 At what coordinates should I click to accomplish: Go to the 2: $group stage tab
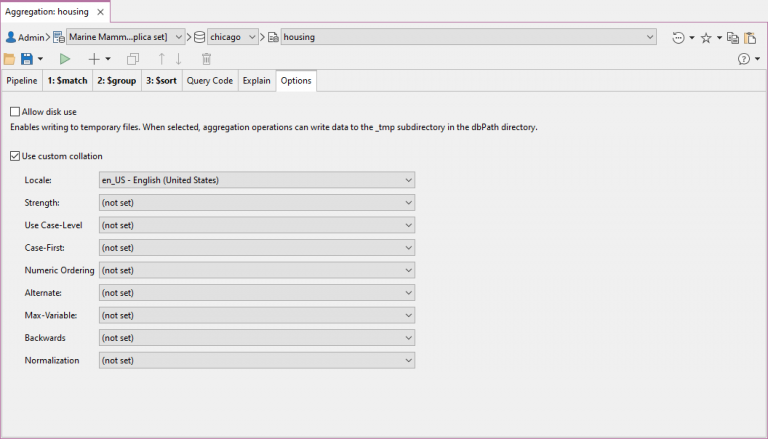coord(114,81)
